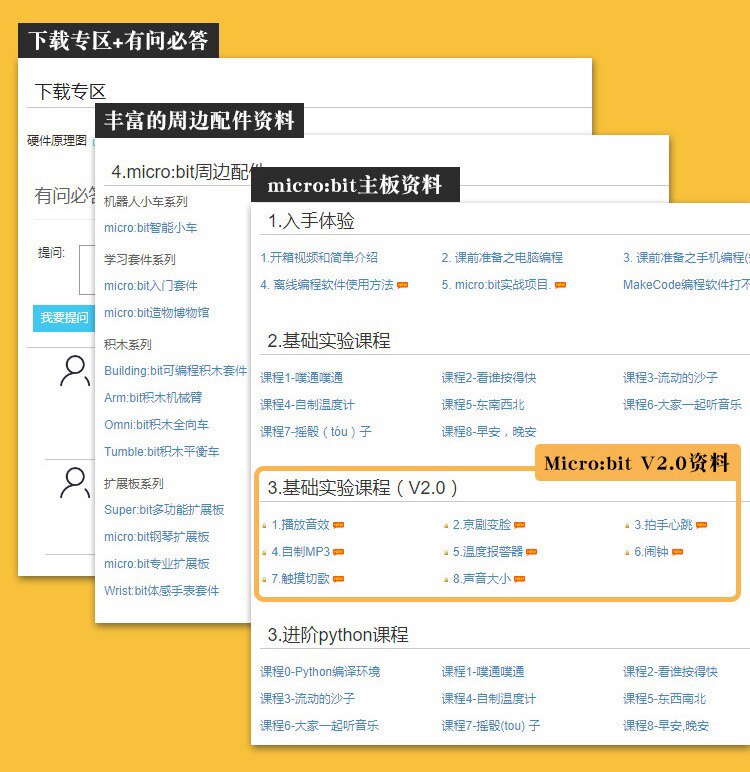This screenshot has width=750, height=772.
Task: Open Tumble:bit积木平衡车 link
Action: point(161,451)
